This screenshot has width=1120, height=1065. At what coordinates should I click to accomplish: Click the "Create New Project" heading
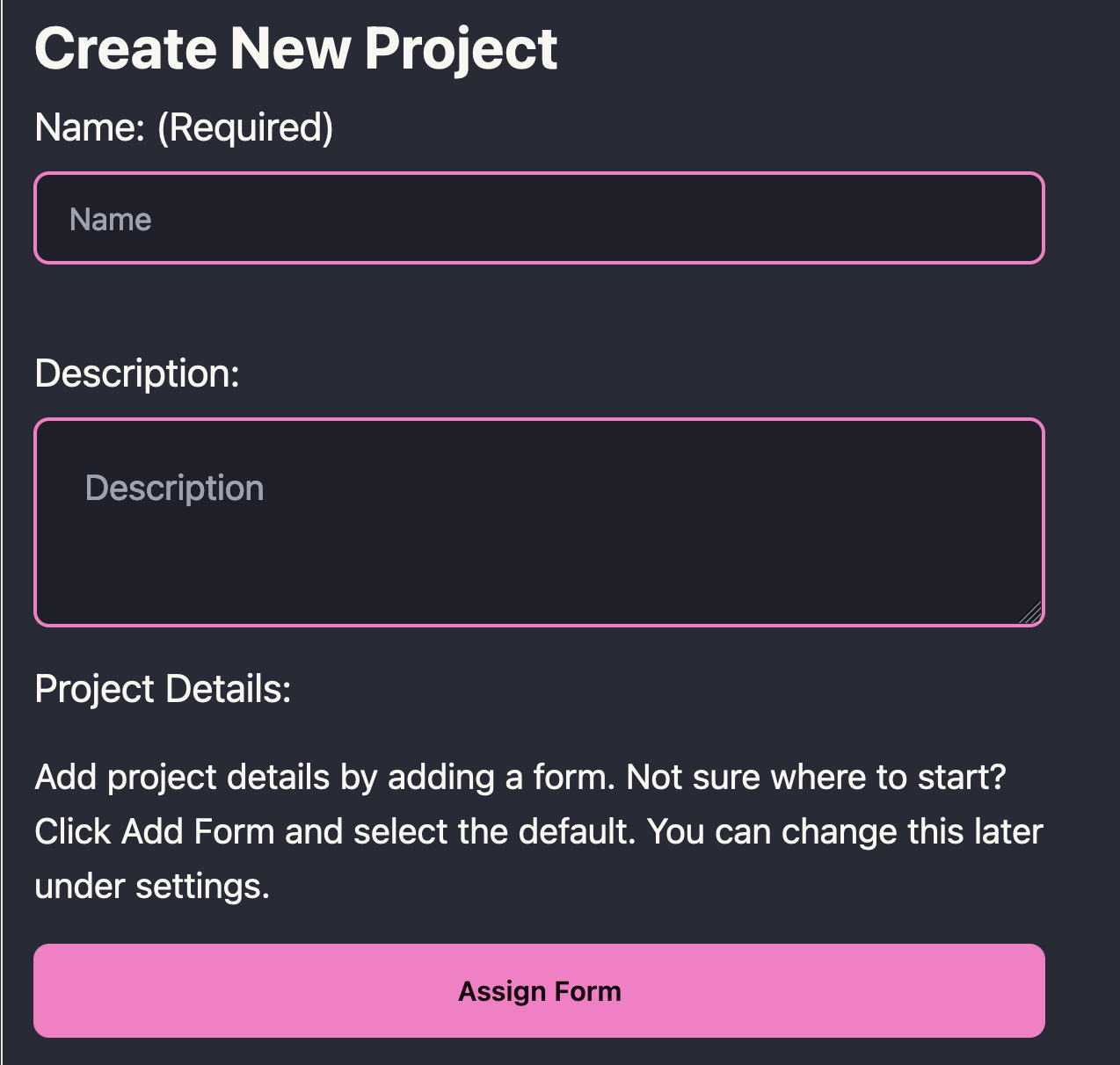click(295, 48)
